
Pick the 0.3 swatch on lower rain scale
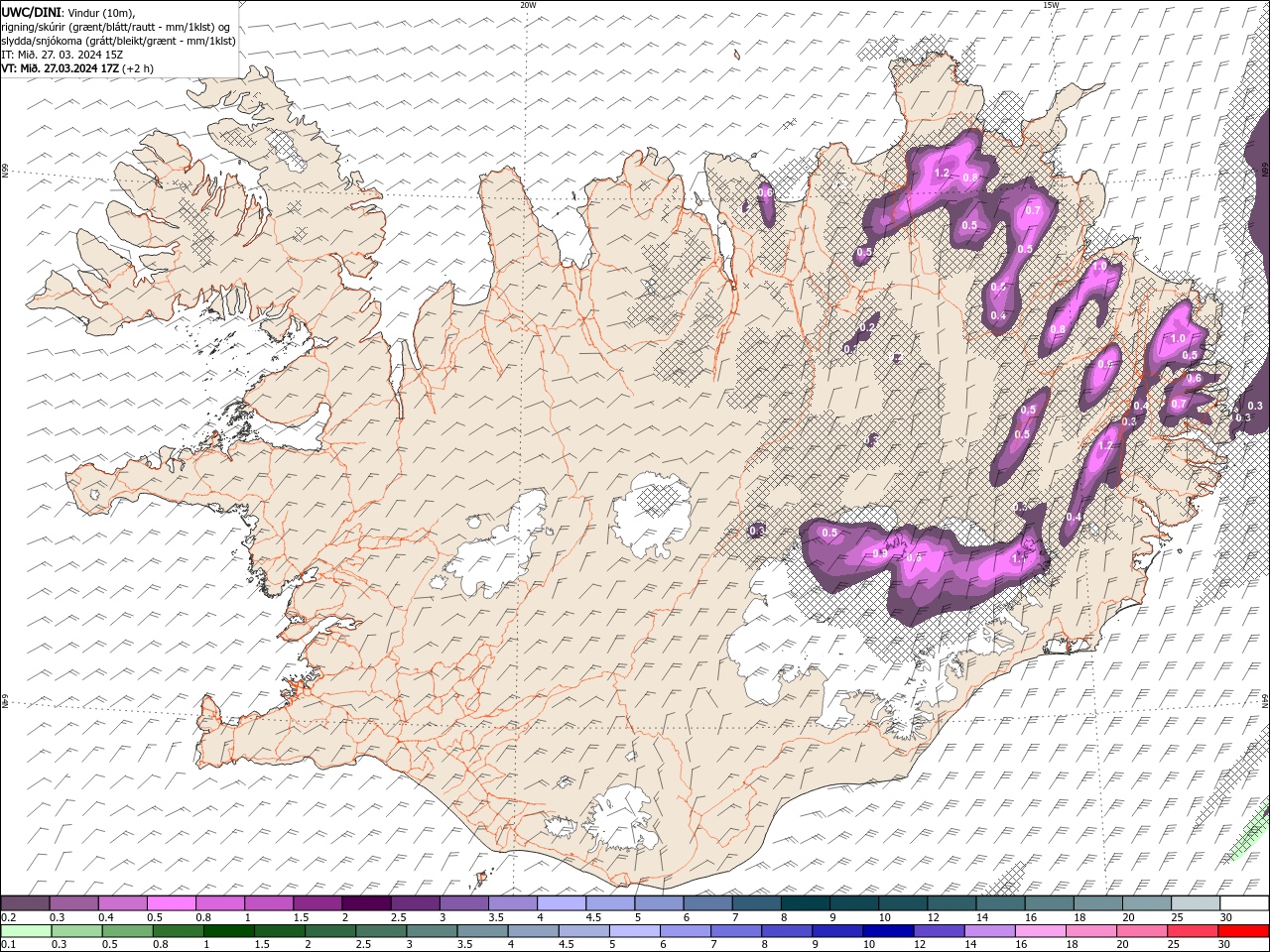click(76, 931)
